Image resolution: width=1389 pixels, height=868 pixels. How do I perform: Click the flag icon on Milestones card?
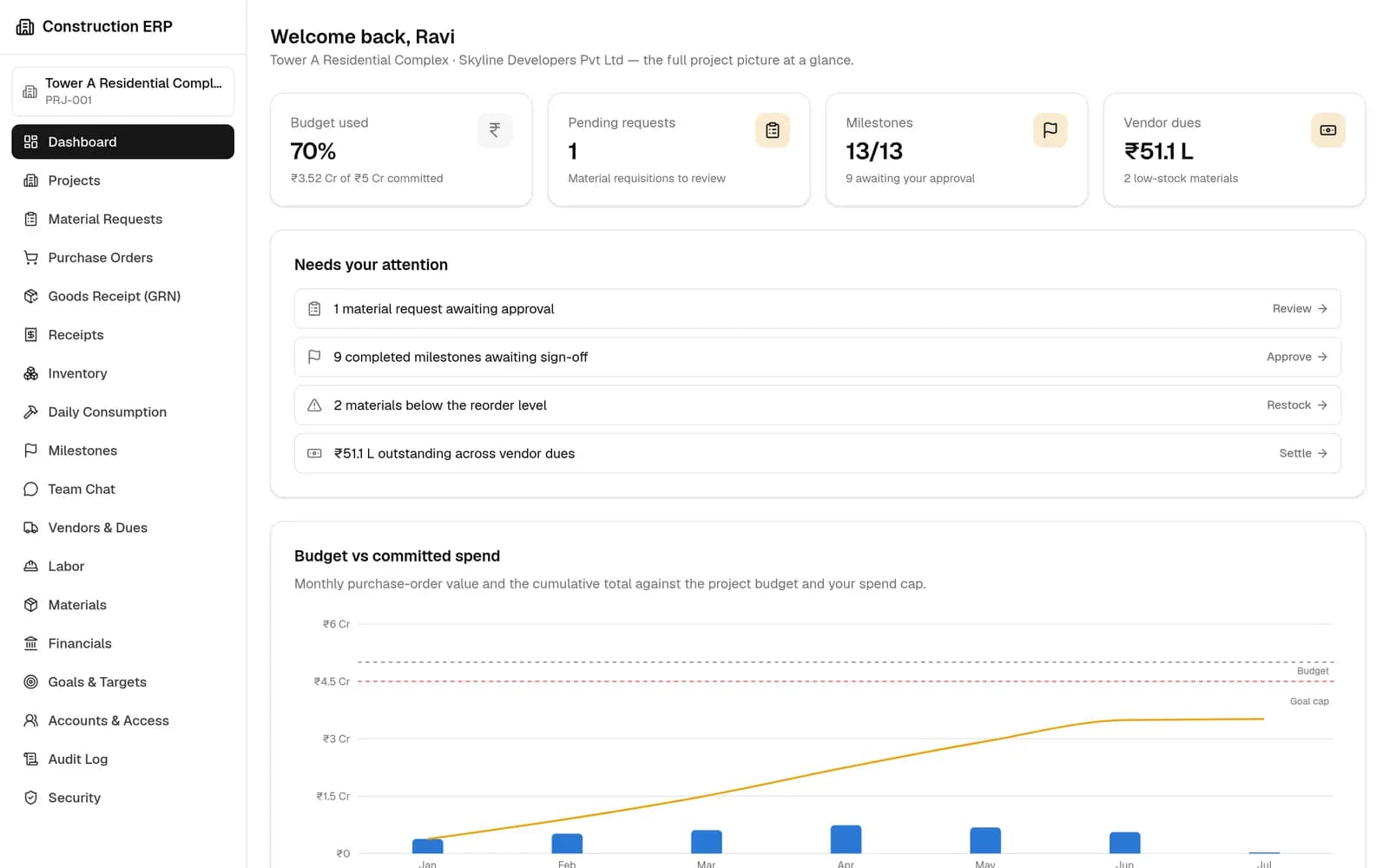tap(1050, 130)
